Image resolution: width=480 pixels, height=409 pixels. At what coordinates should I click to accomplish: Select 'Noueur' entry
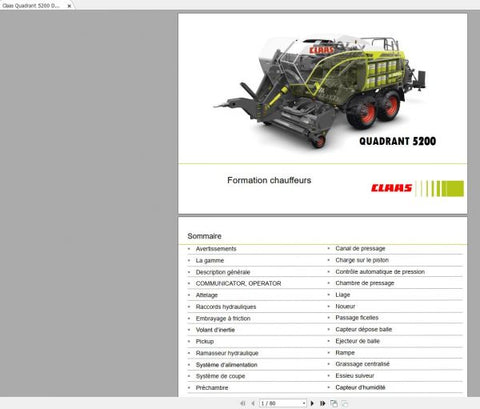click(x=345, y=306)
